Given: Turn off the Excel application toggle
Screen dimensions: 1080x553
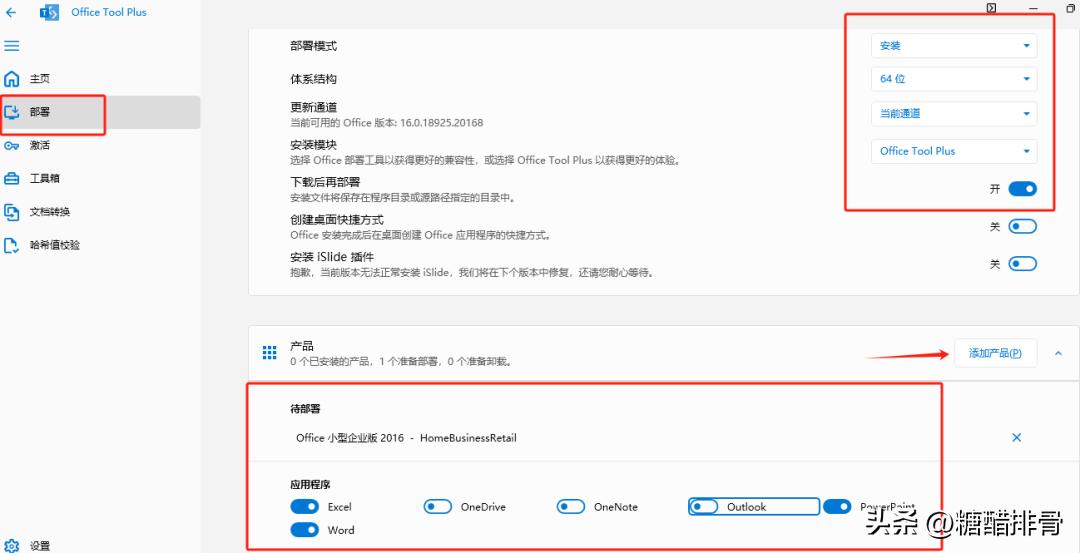Looking at the screenshot, I should (x=304, y=507).
